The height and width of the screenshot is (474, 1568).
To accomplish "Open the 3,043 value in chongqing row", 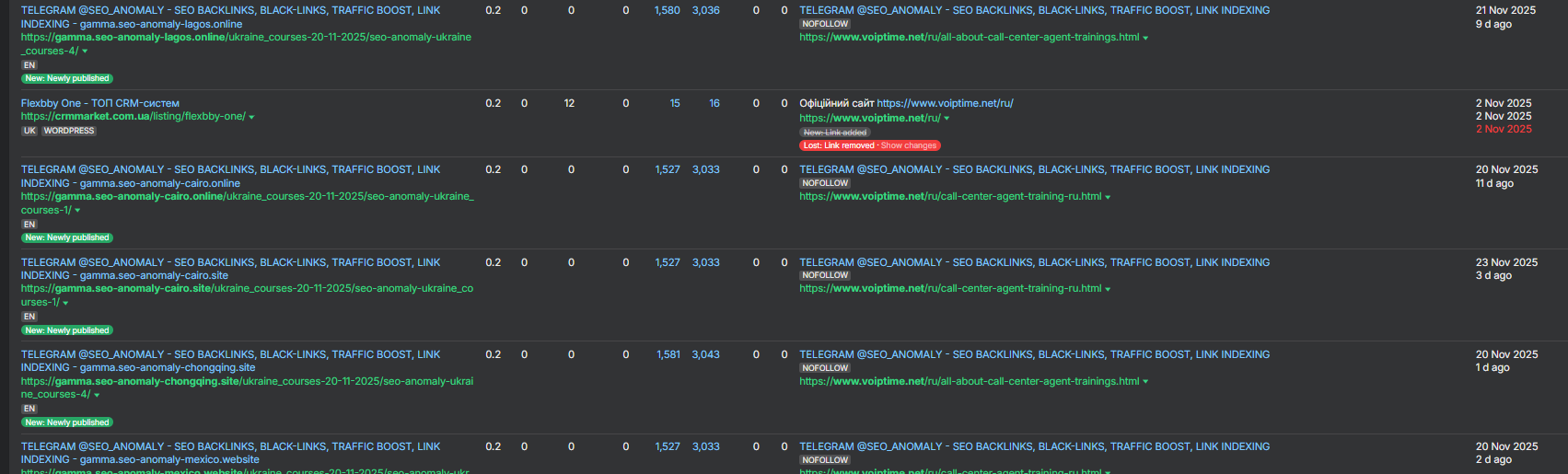I will 706,354.
